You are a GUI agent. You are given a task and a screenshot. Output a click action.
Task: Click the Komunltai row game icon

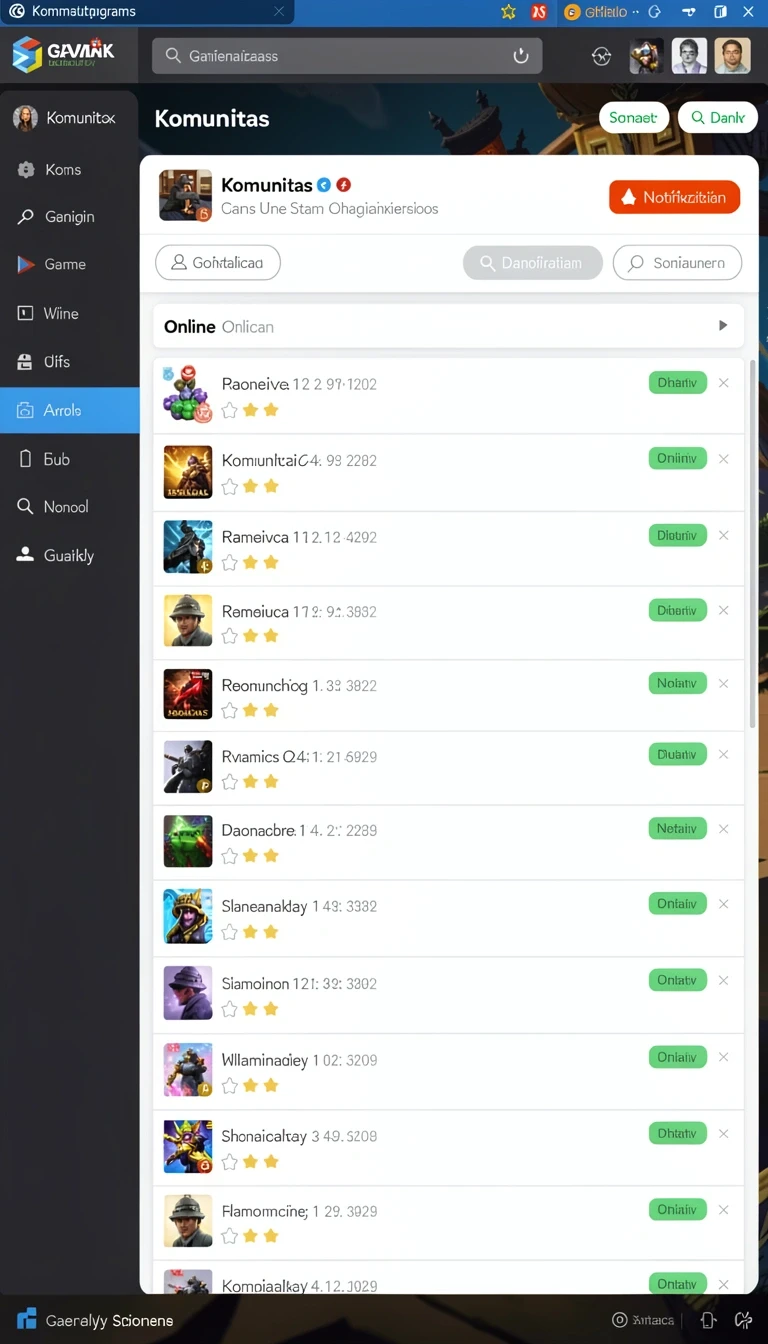click(x=188, y=472)
